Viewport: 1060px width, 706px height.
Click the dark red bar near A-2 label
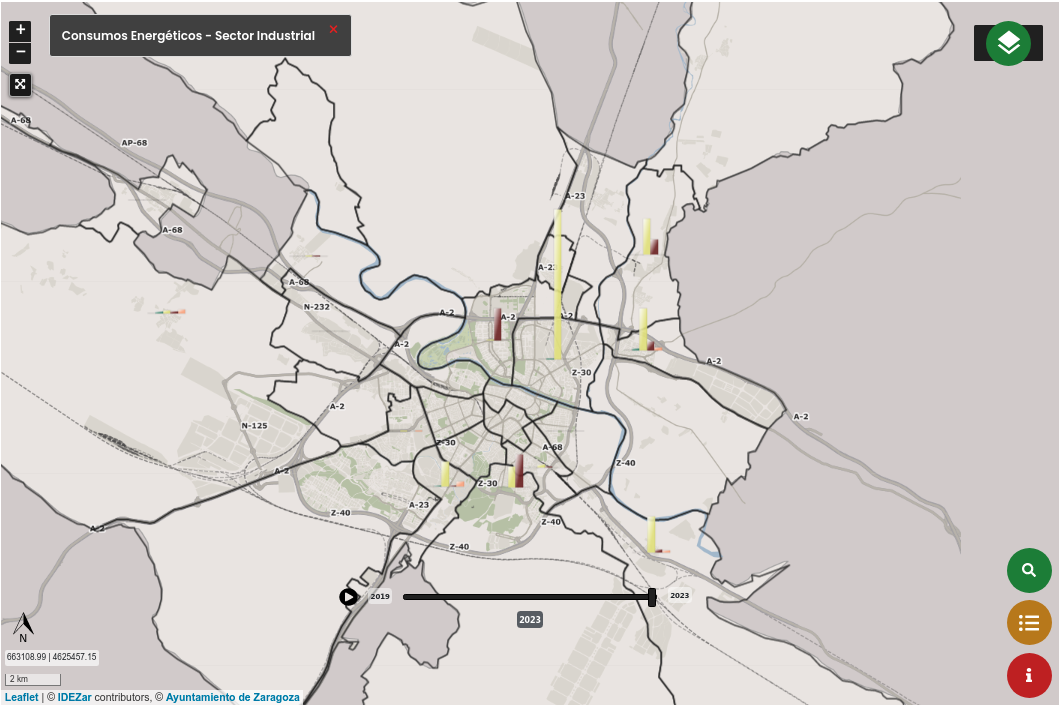(x=498, y=325)
